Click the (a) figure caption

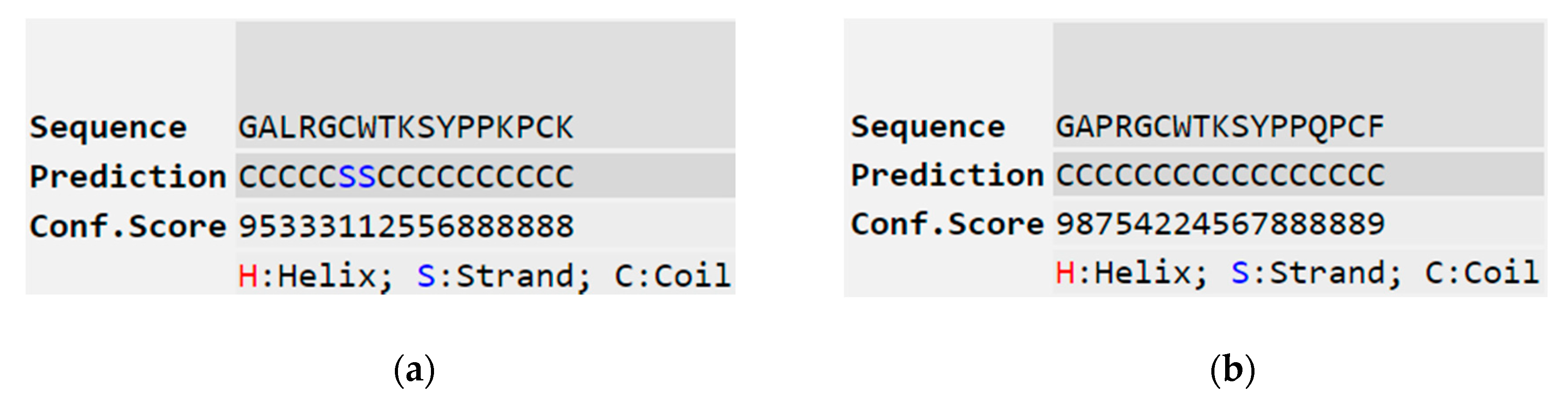point(414,370)
